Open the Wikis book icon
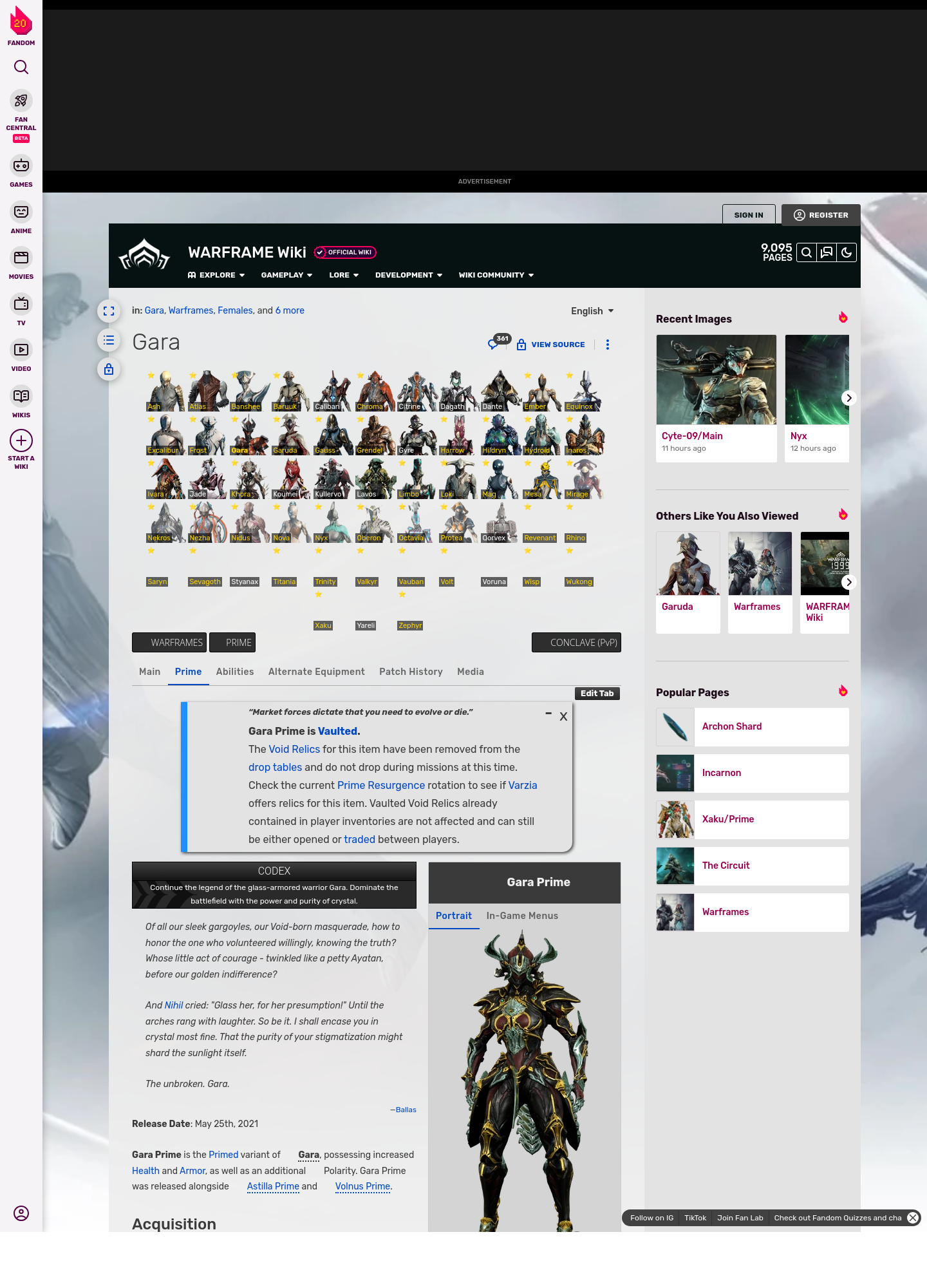This screenshot has width=927, height=1288. [21, 395]
